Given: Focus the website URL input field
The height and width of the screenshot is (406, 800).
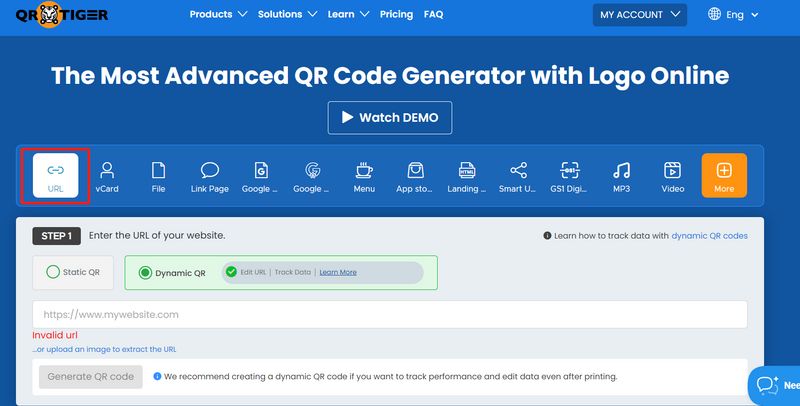Looking at the screenshot, I should pos(390,315).
